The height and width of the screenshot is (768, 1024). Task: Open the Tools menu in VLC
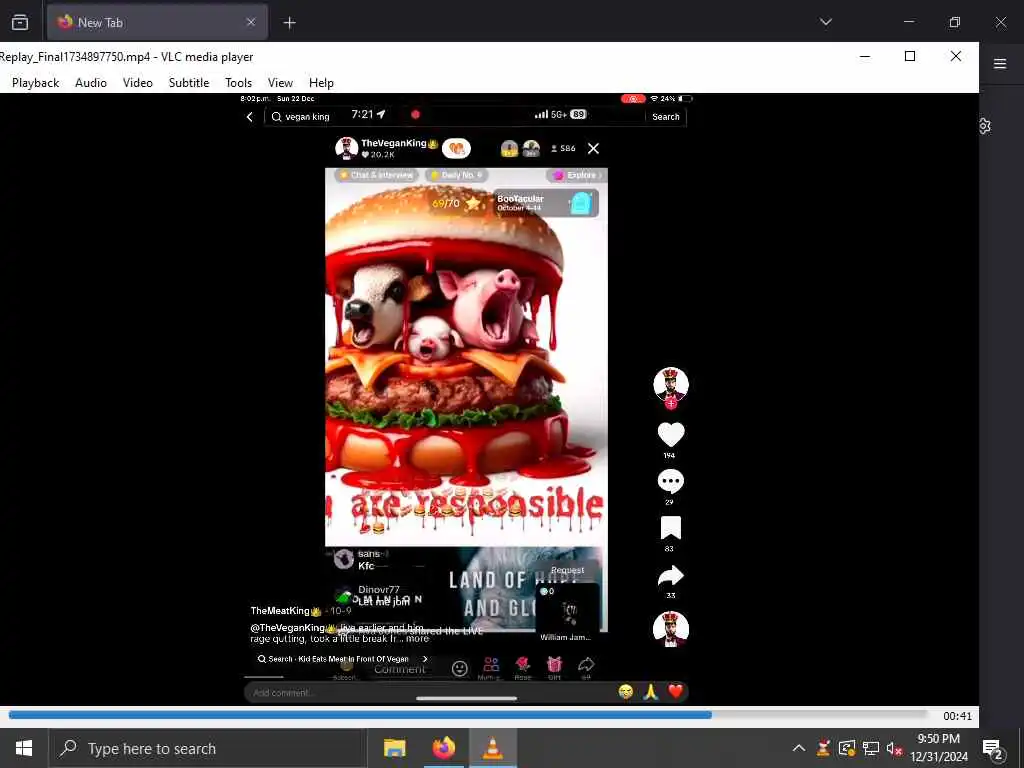point(238,83)
